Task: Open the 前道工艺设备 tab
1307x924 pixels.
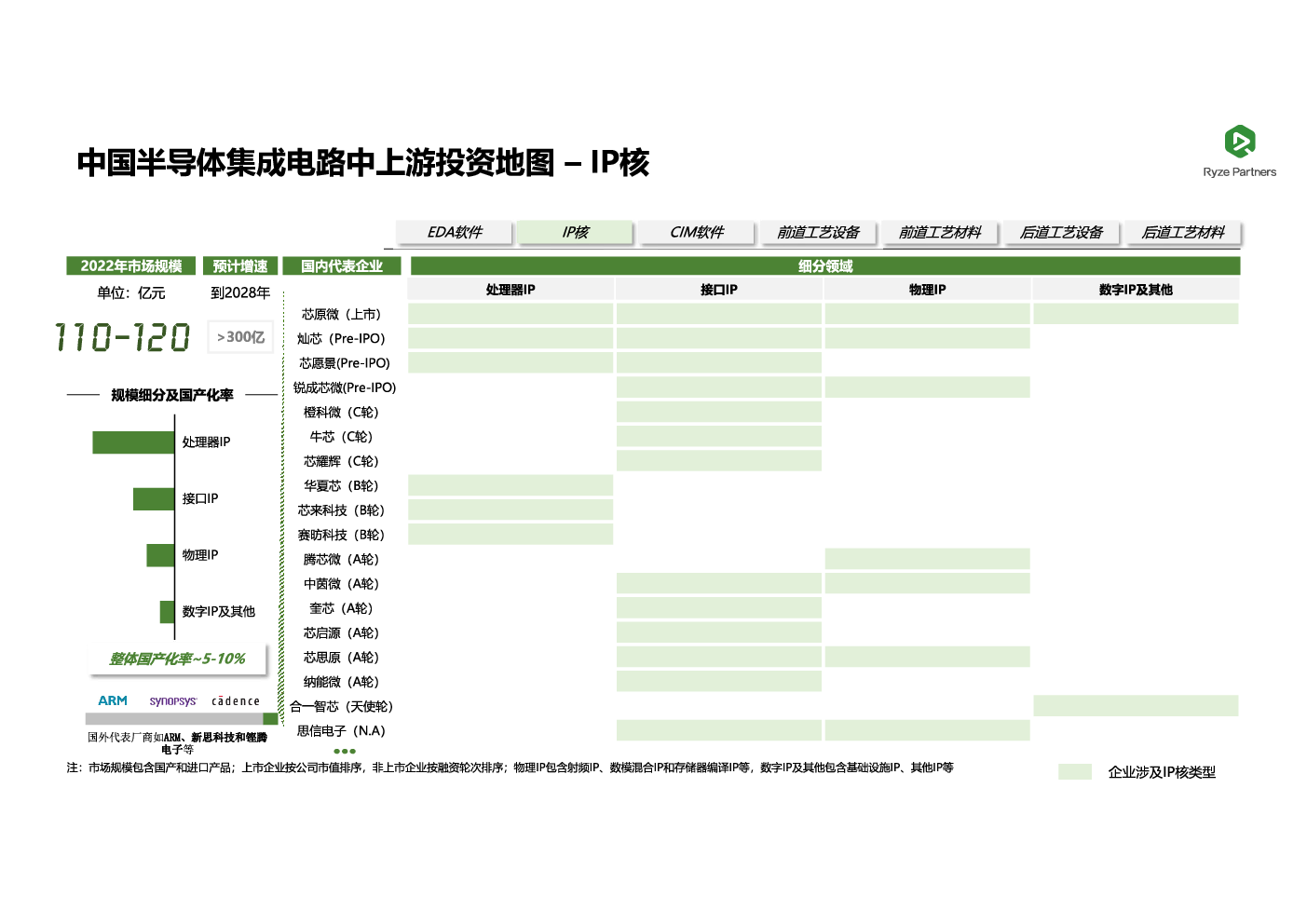Action: (818, 232)
